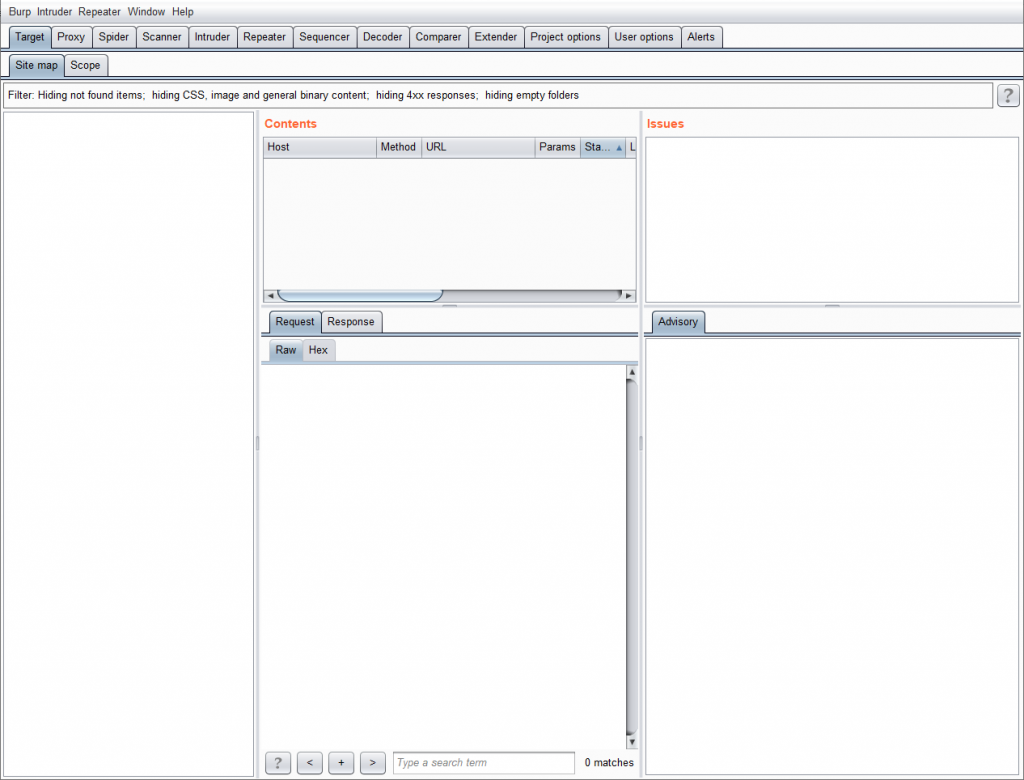This screenshot has height=780, width=1024.
Task: Switch to the Intruder tab
Action: click(x=212, y=37)
